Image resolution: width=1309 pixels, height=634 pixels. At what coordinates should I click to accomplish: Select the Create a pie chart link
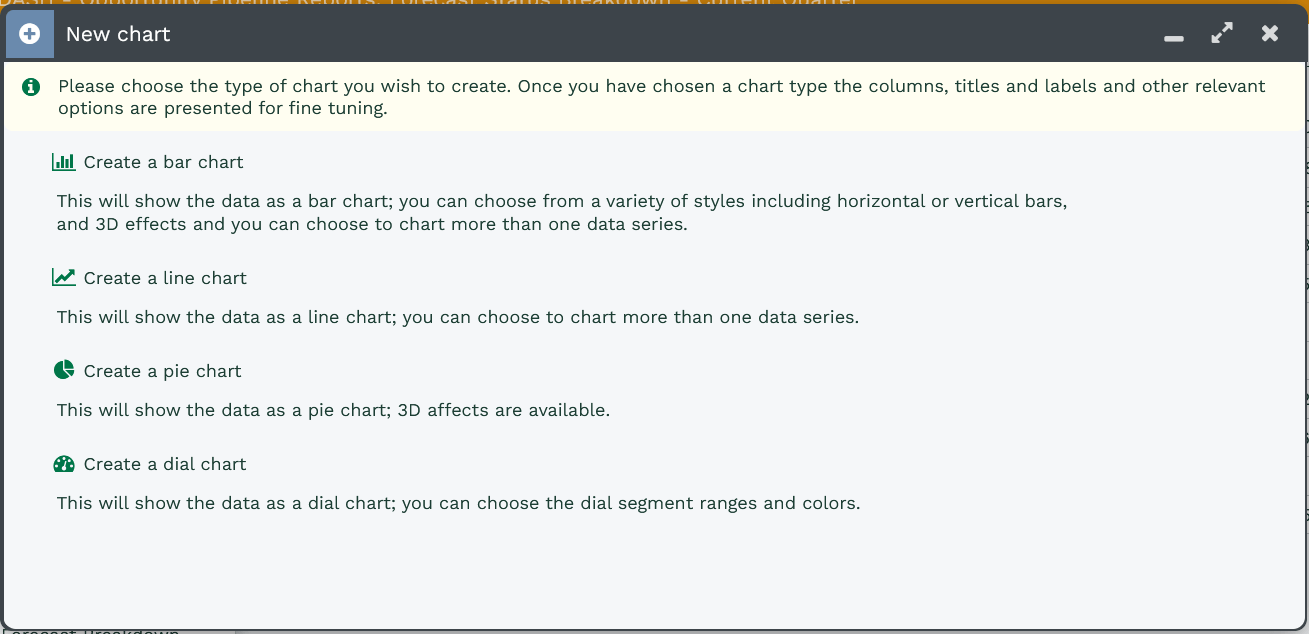click(163, 371)
